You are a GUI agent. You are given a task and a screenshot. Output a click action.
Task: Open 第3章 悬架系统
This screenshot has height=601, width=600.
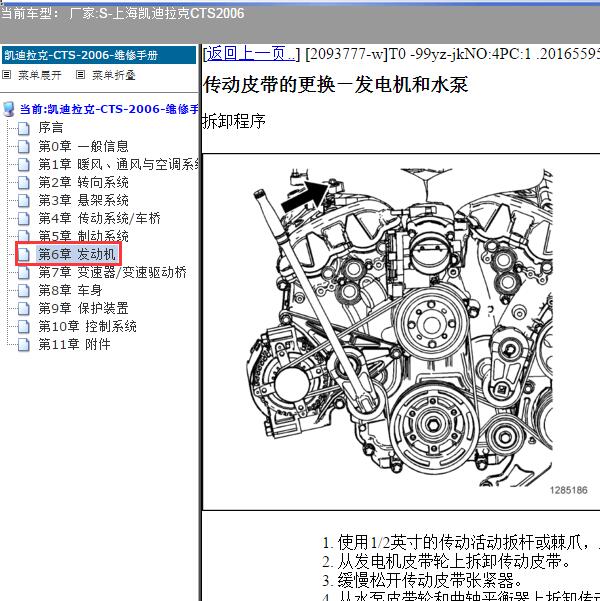click(x=84, y=200)
